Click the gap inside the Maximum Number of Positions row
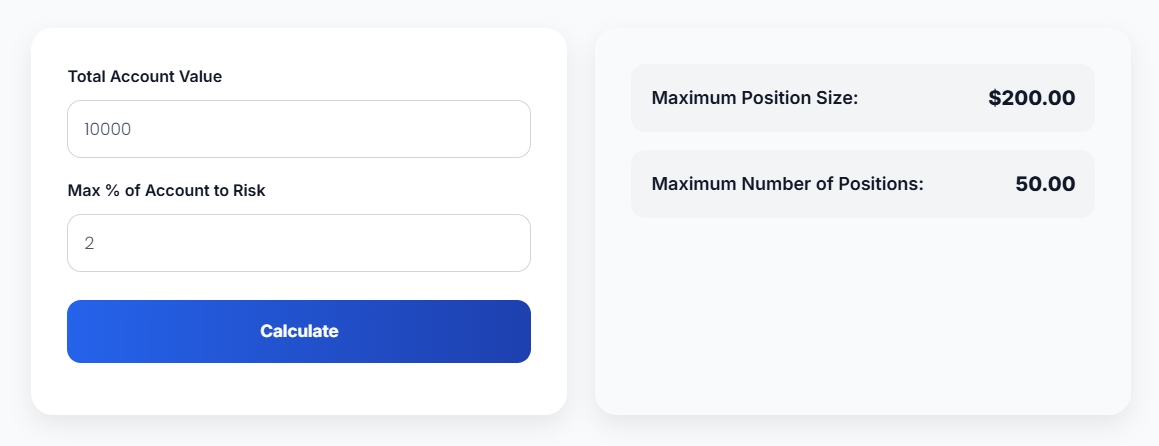Screen dimensions: 1159x446 [x=968, y=184]
